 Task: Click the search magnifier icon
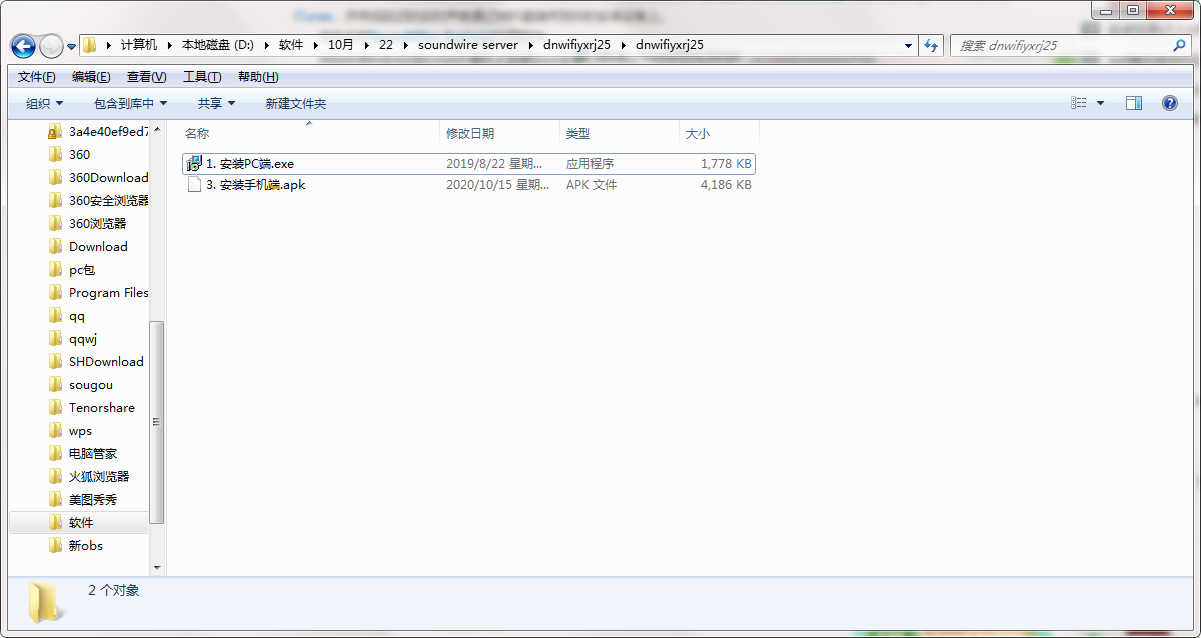point(1178,45)
